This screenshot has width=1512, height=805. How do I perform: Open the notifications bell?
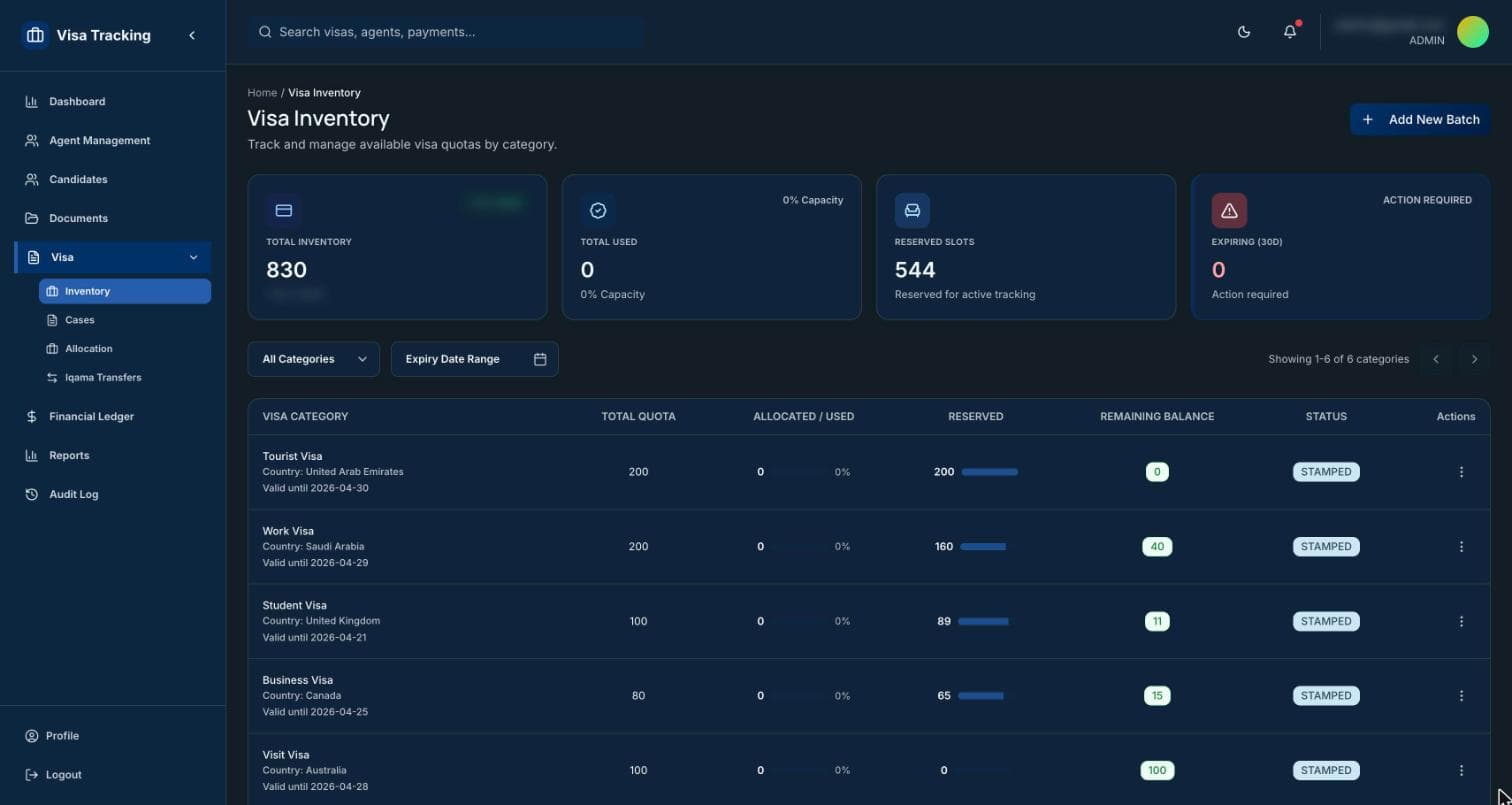click(x=1290, y=32)
